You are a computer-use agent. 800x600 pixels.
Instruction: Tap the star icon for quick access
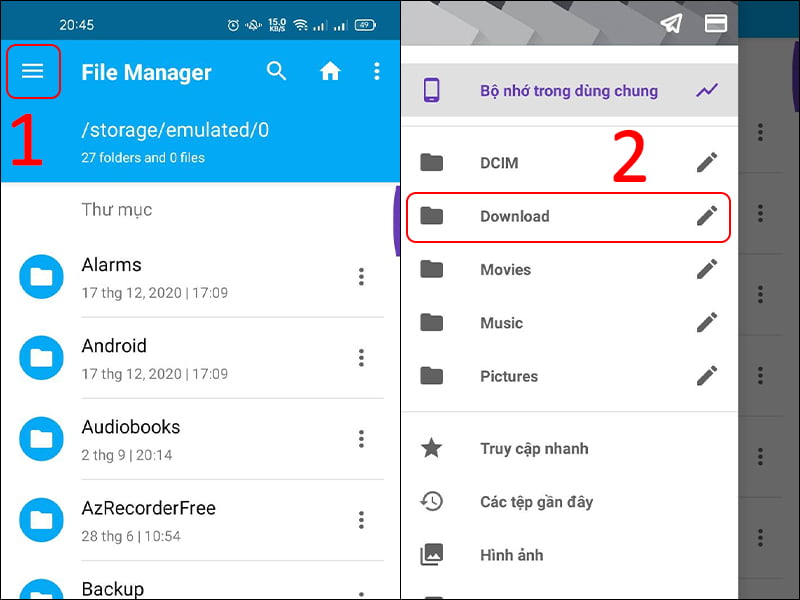coord(432,448)
